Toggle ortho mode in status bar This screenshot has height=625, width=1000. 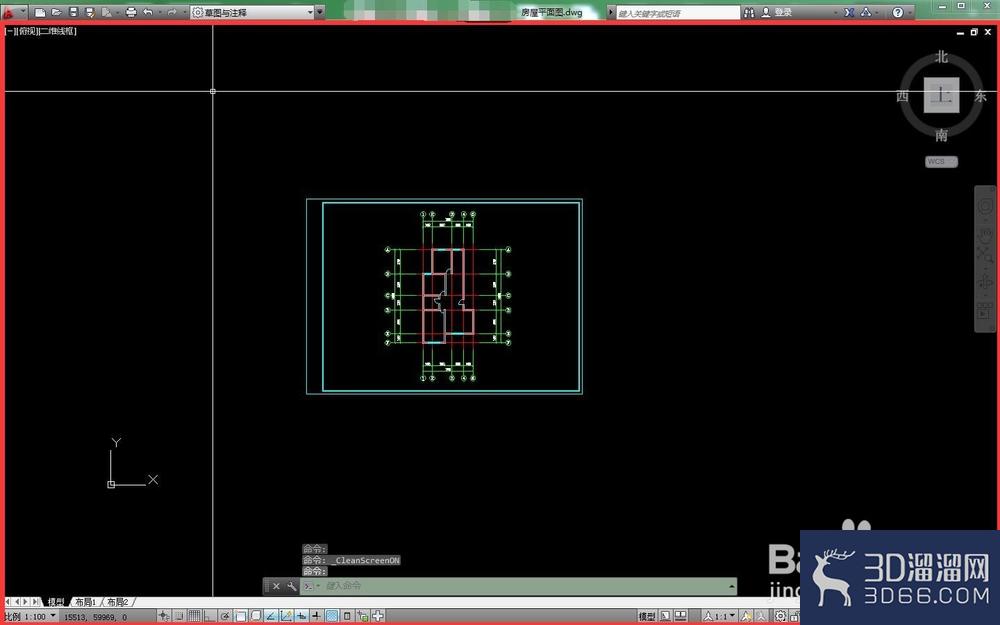pyautogui.click(x=209, y=616)
